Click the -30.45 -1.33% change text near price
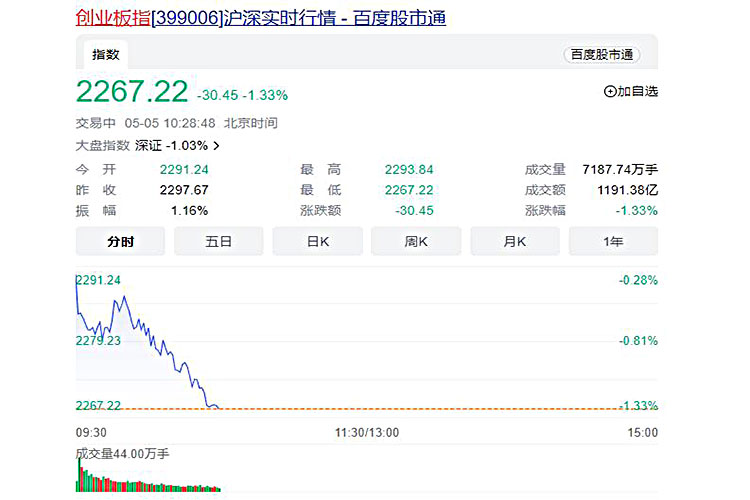750x500 pixels. tap(243, 95)
